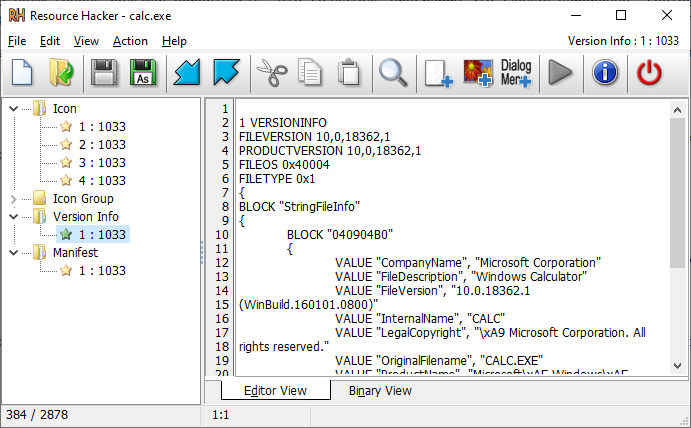Switch to the Editor View tab
691x428 pixels.
(x=275, y=391)
